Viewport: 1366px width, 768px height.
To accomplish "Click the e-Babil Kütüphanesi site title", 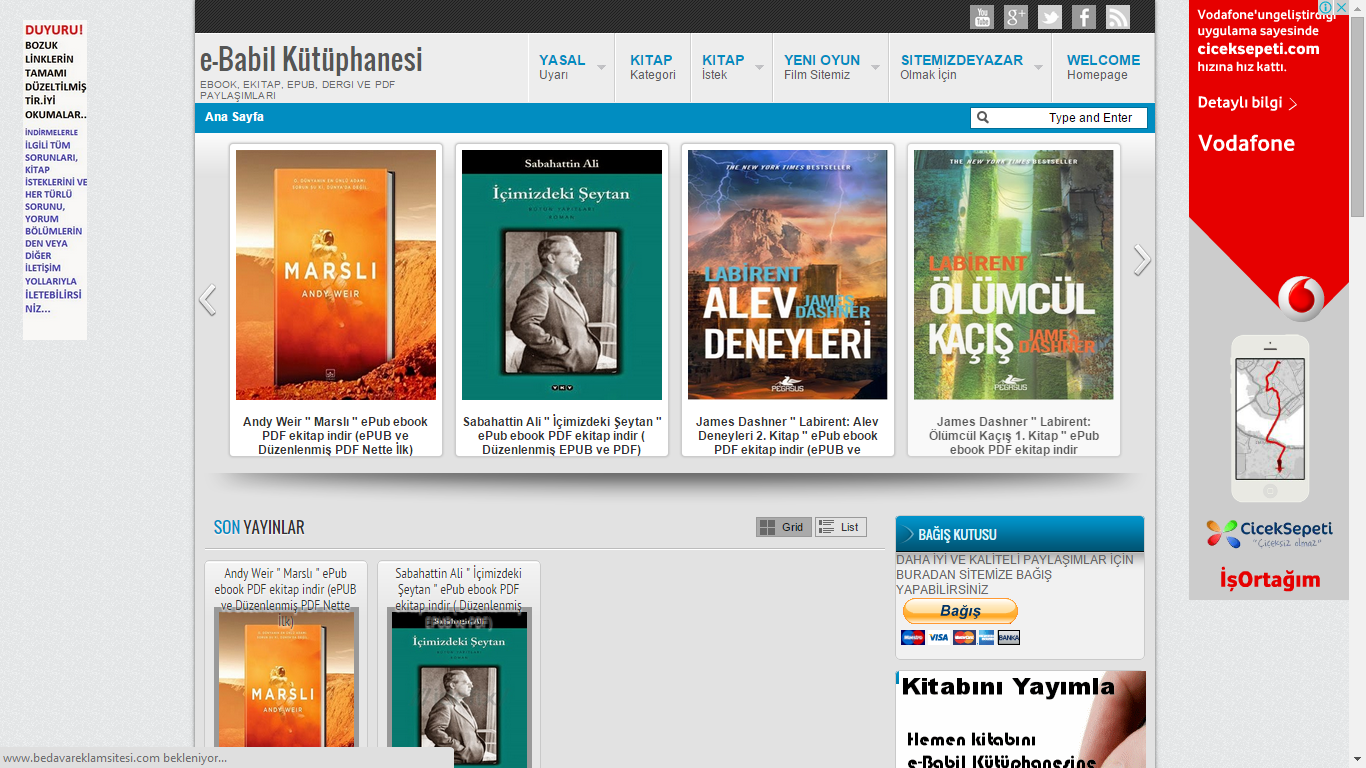I will pyautogui.click(x=311, y=59).
